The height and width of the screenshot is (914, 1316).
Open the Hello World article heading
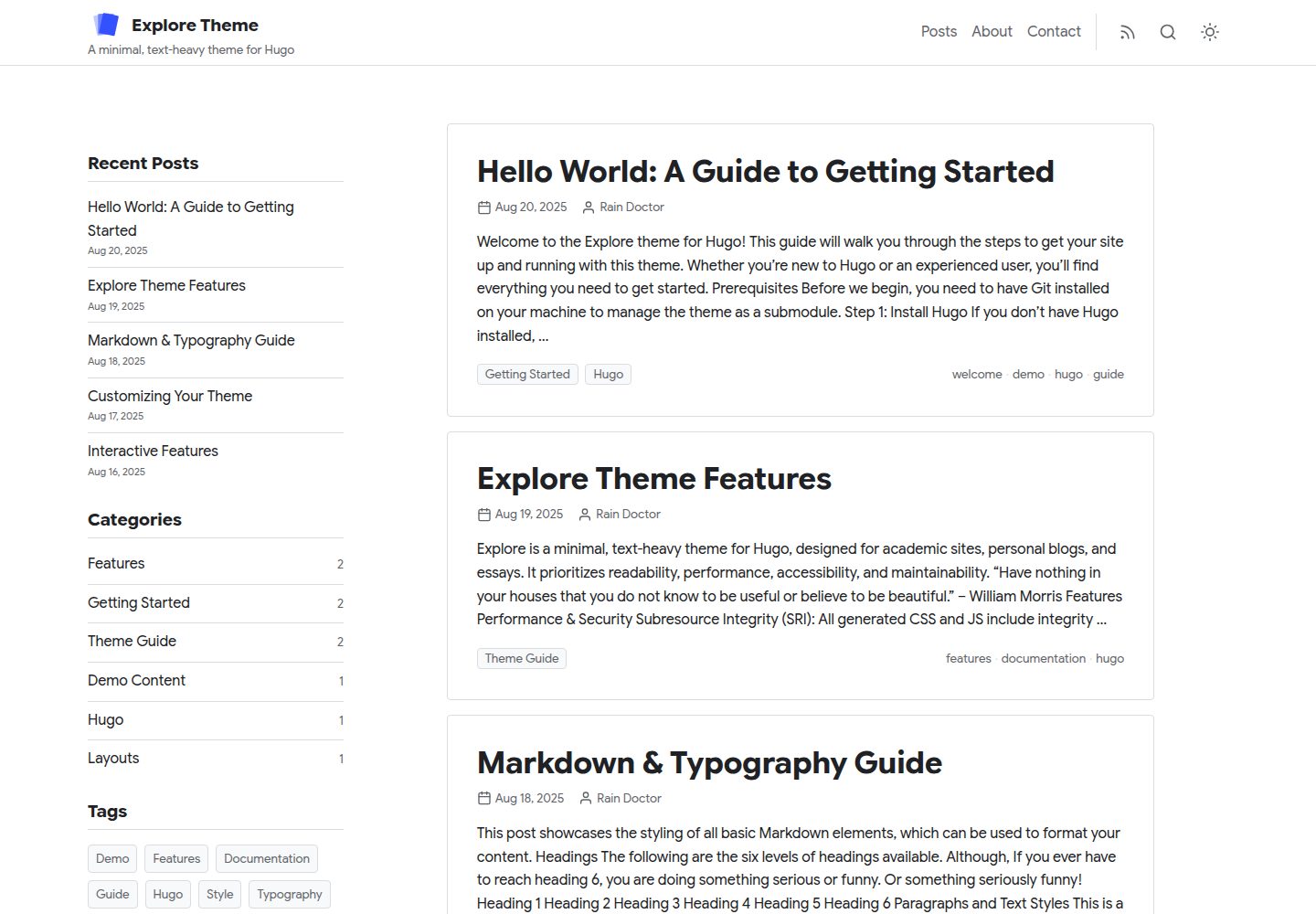(765, 171)
